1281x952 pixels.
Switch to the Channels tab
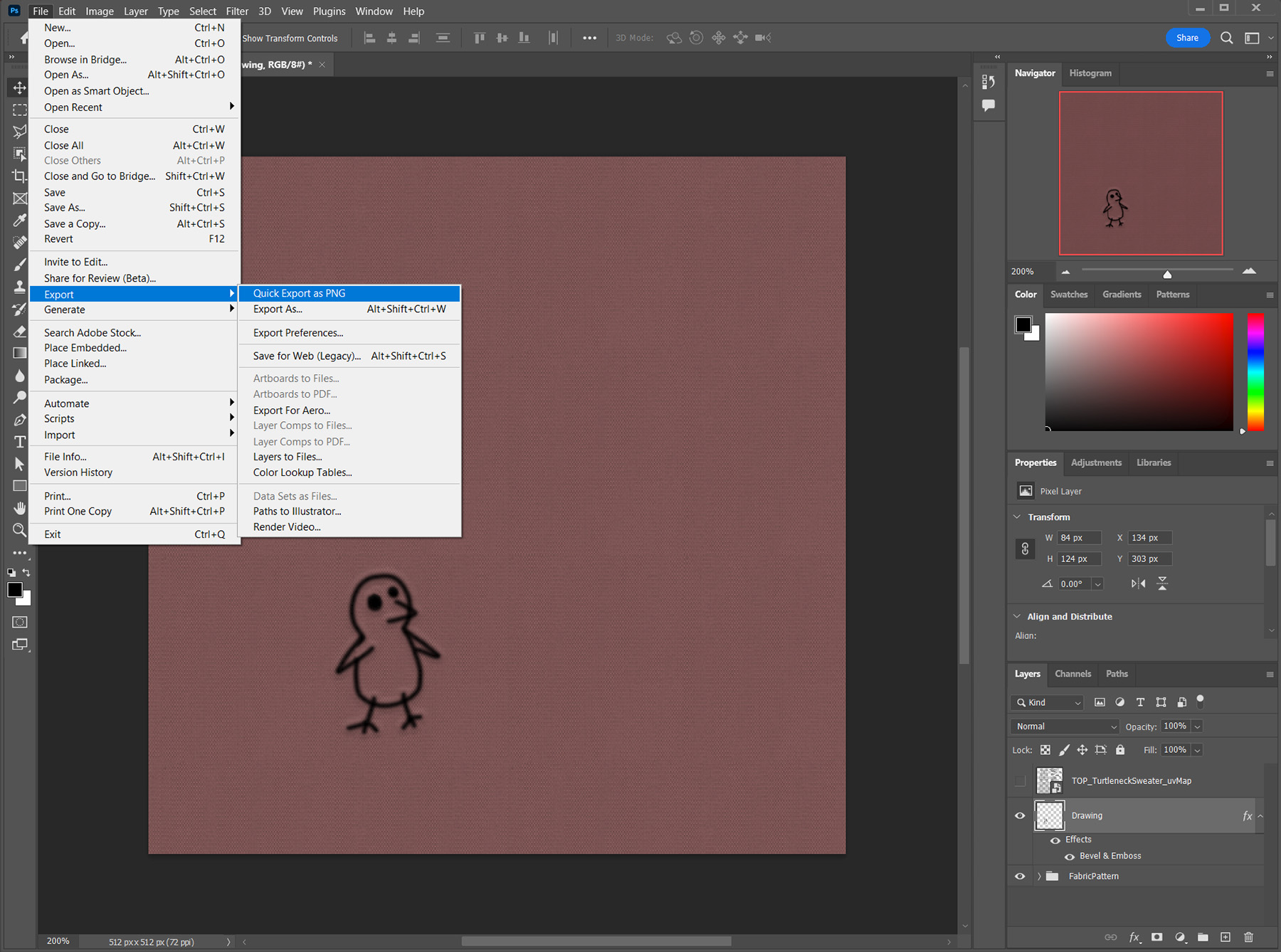pyautogui.click(x=1072, y=674)
